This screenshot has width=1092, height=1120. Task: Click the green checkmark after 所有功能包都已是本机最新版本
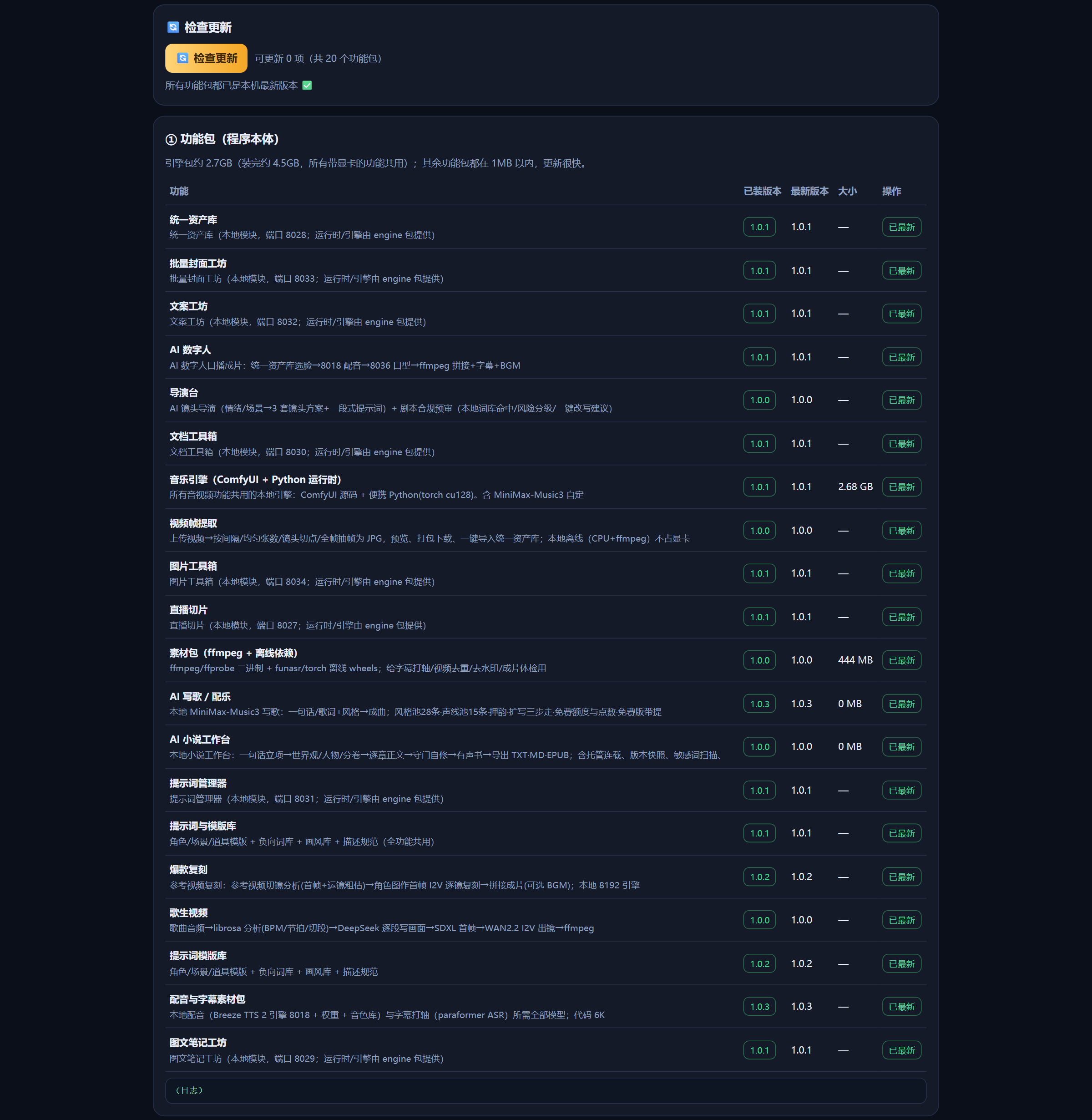(307, 86)
